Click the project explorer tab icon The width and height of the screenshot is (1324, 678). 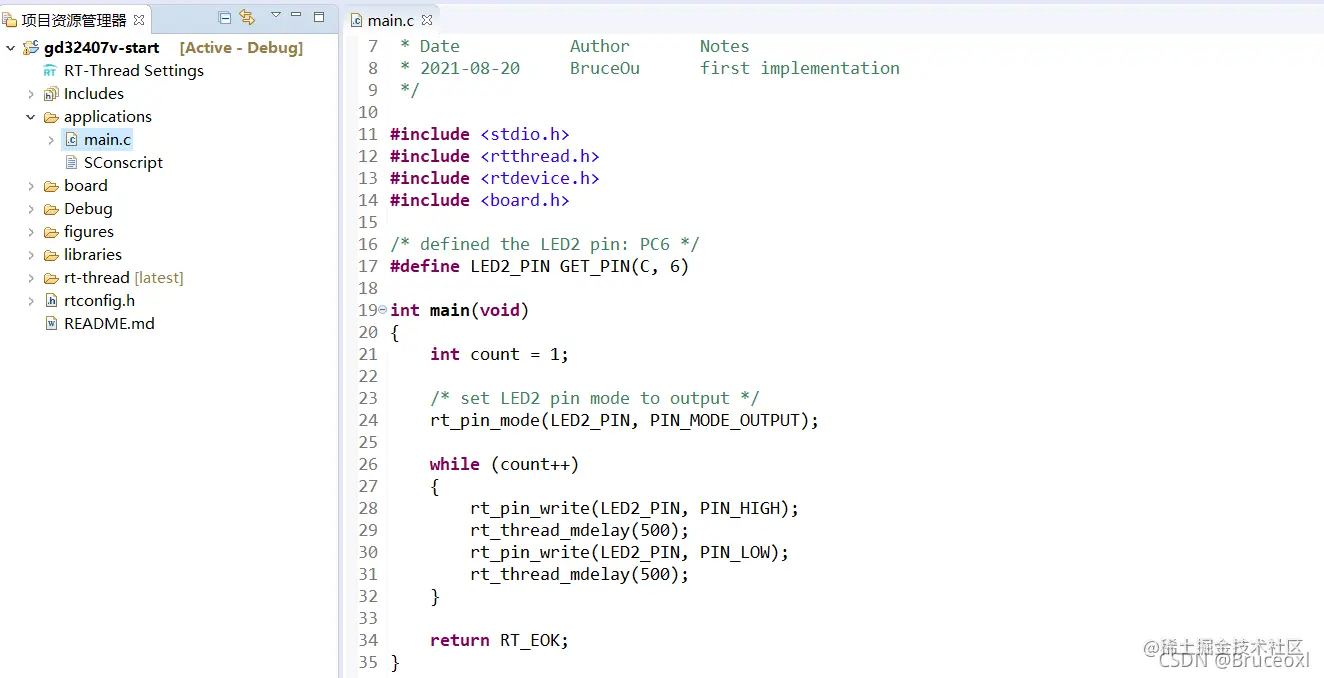[x=9, y=19]
